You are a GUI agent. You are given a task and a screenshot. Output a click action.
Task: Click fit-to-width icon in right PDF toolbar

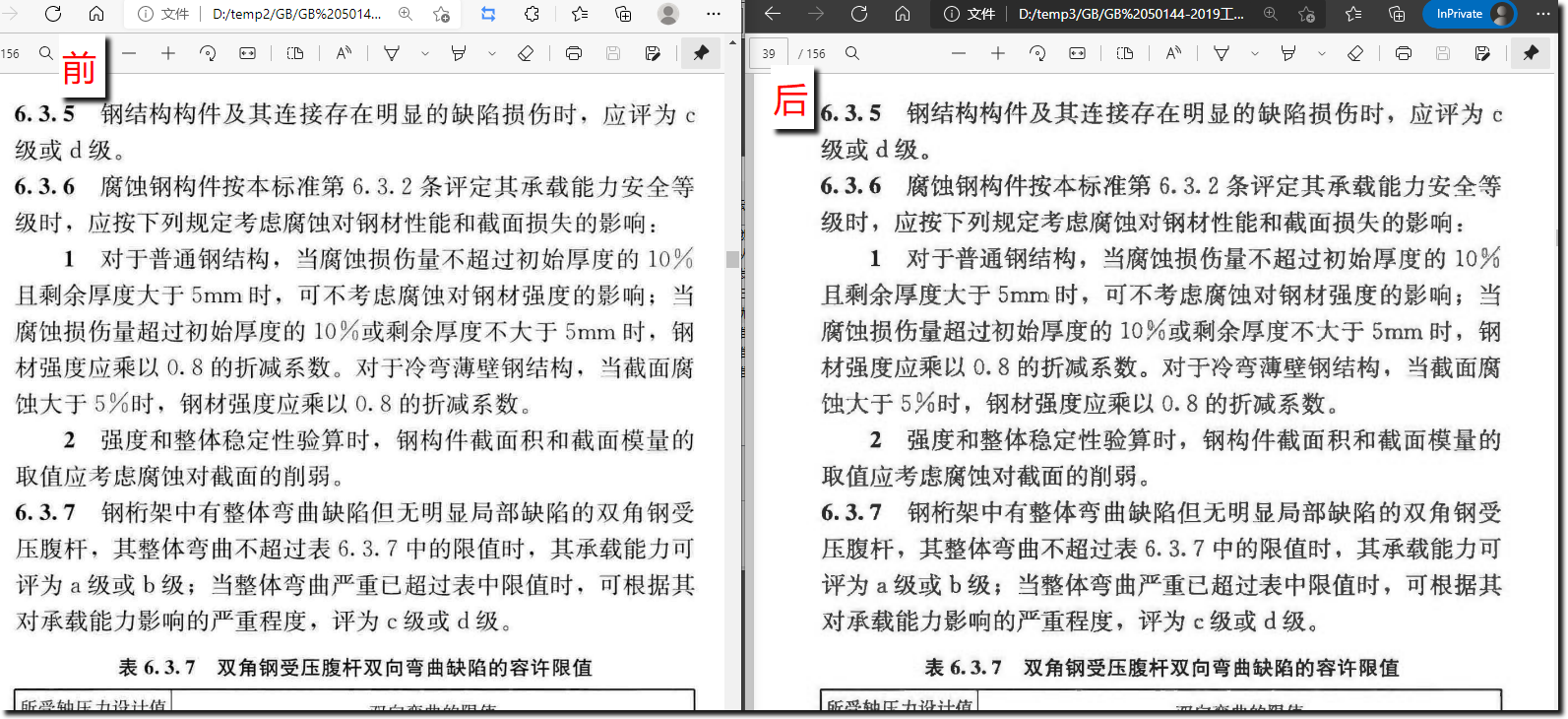click(1077, 53)
